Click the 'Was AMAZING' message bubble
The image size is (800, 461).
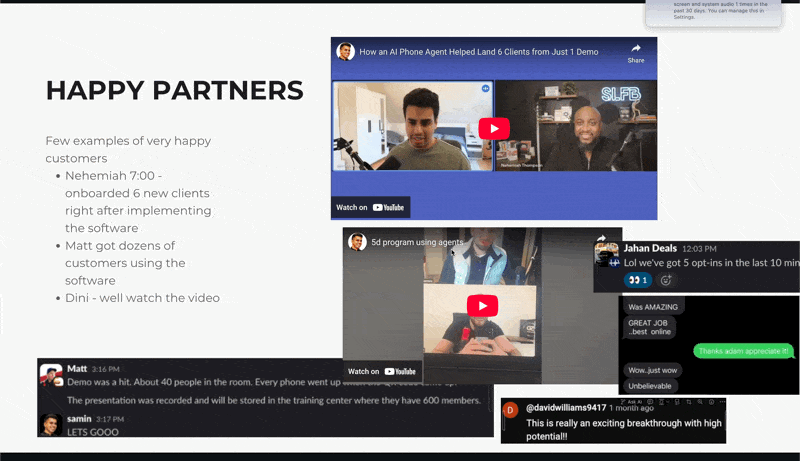[x=653, y=307]
